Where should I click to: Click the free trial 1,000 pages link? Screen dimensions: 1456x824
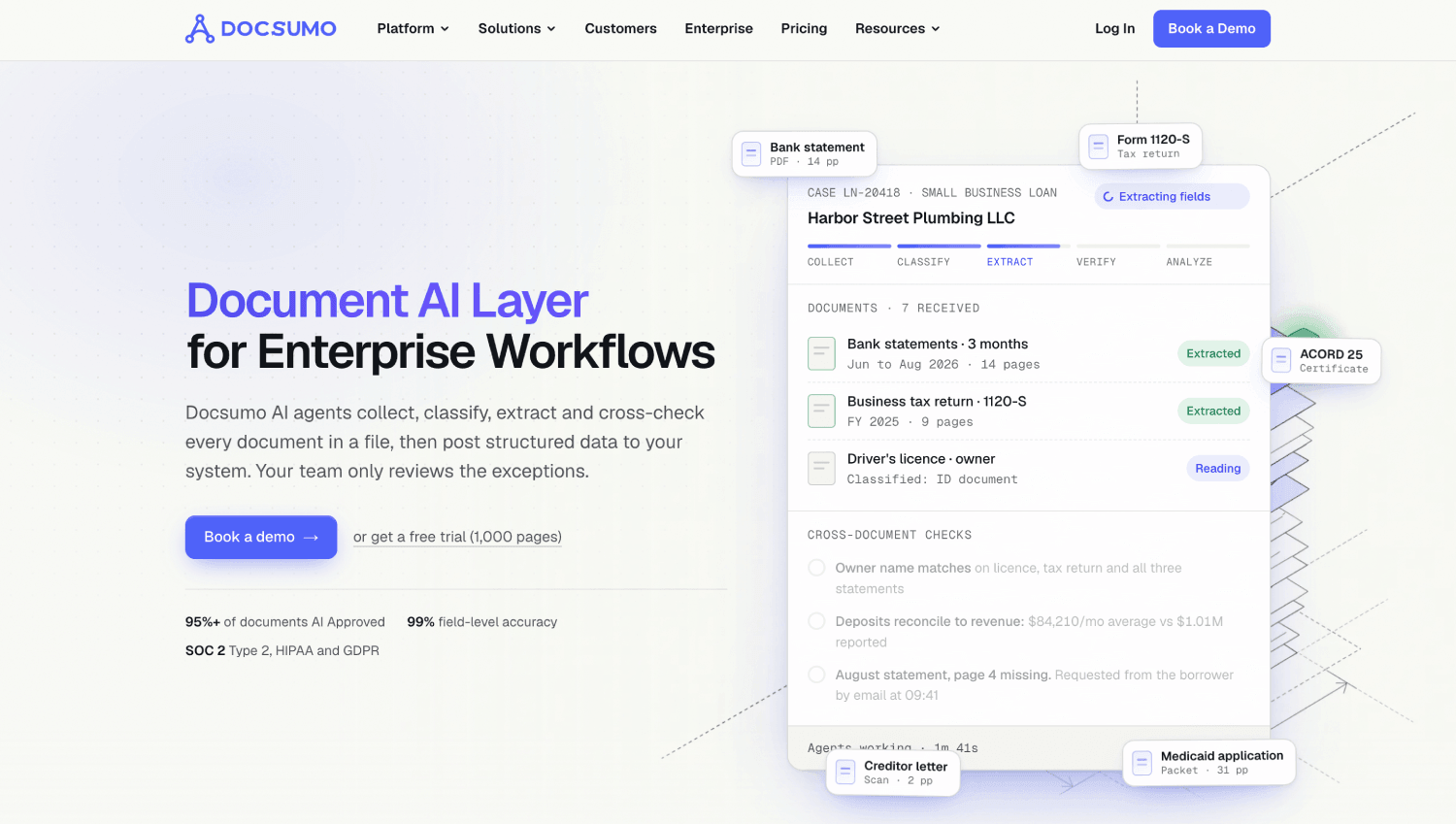457,538
